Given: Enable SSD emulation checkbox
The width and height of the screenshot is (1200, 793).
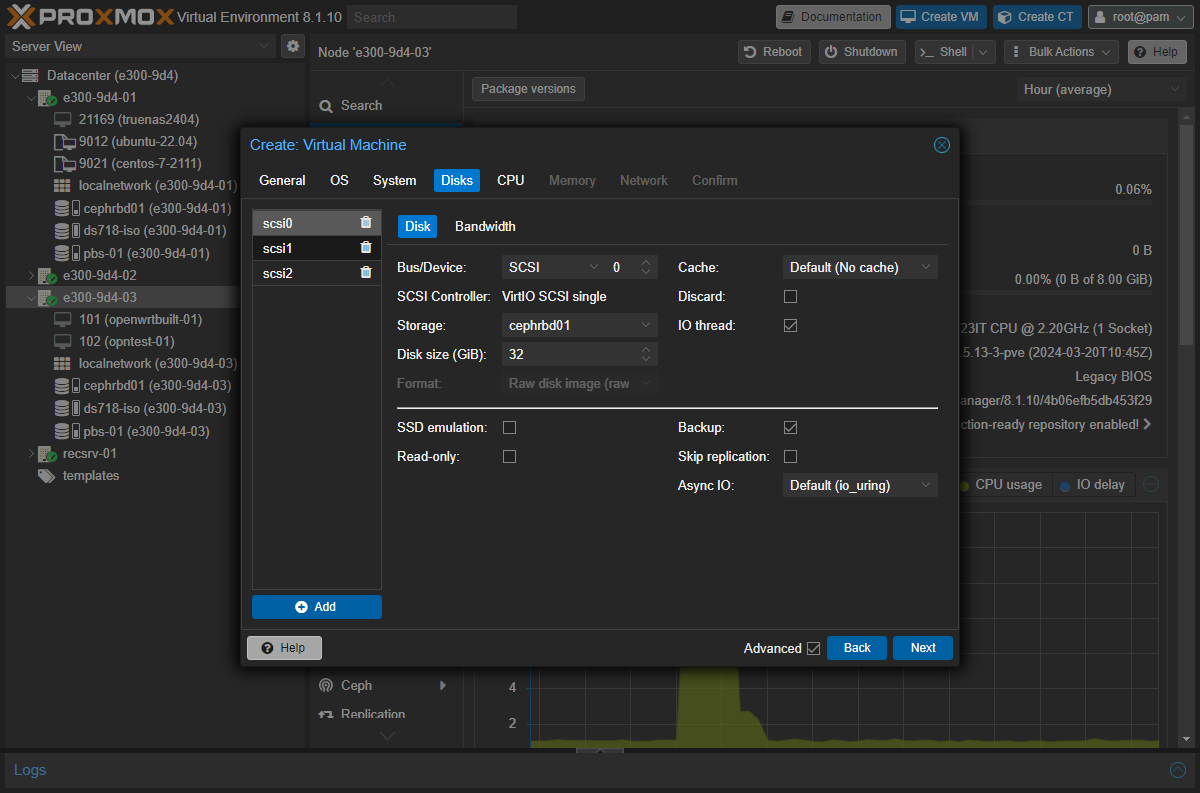Looking at the screenshot, I should pyautogui.click(x=509, y=427).
